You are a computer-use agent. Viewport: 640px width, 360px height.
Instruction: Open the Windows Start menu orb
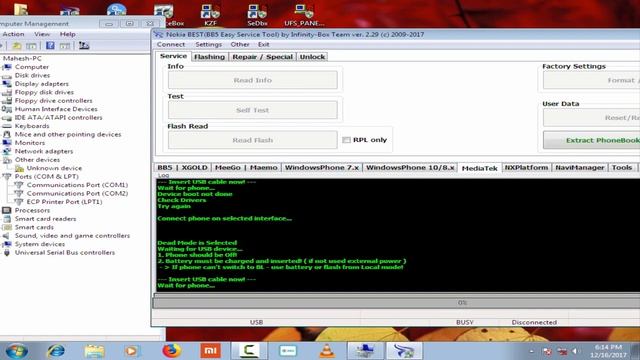pos(17,351)
